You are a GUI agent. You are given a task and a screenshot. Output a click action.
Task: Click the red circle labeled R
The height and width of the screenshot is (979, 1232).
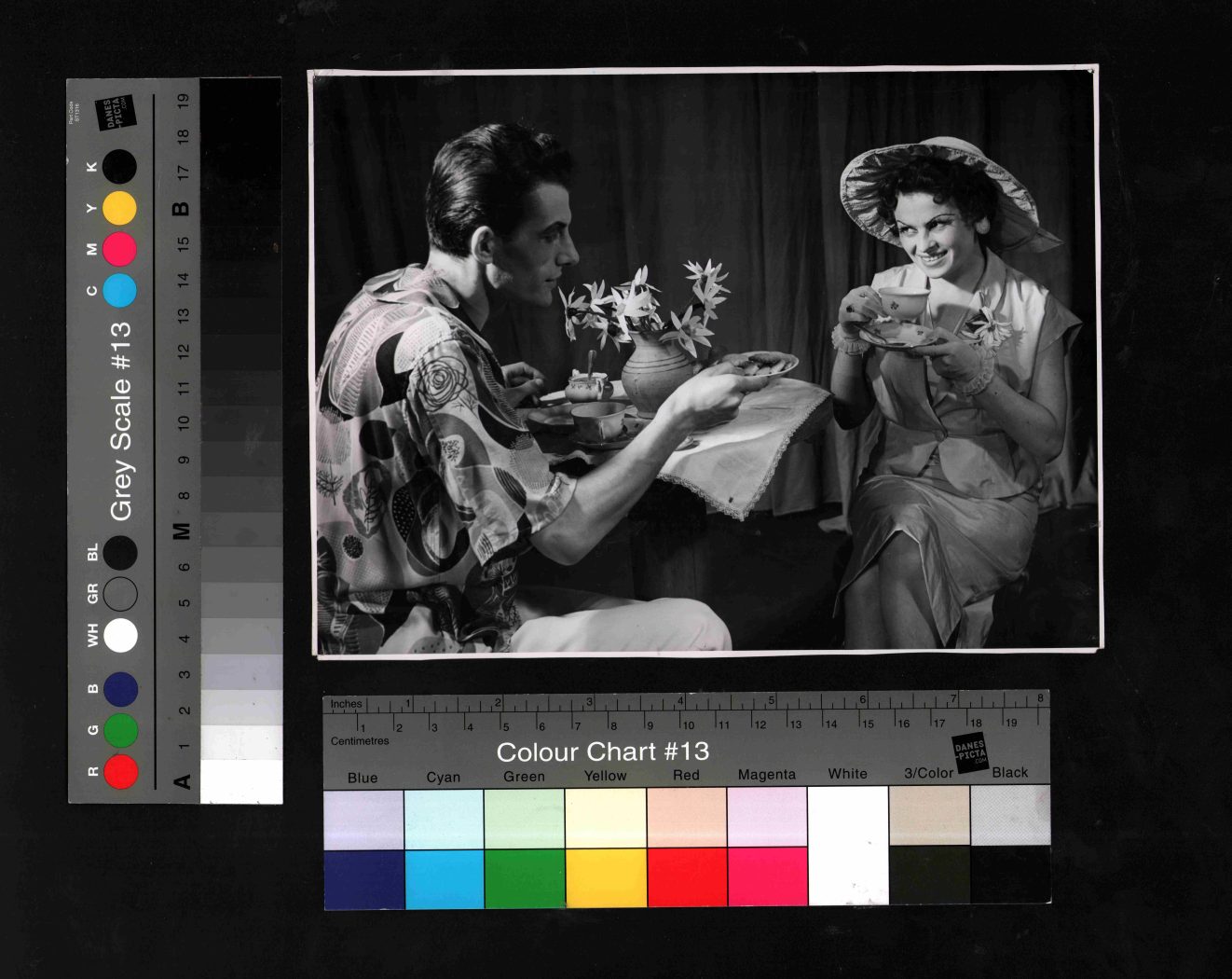point(121,772)
